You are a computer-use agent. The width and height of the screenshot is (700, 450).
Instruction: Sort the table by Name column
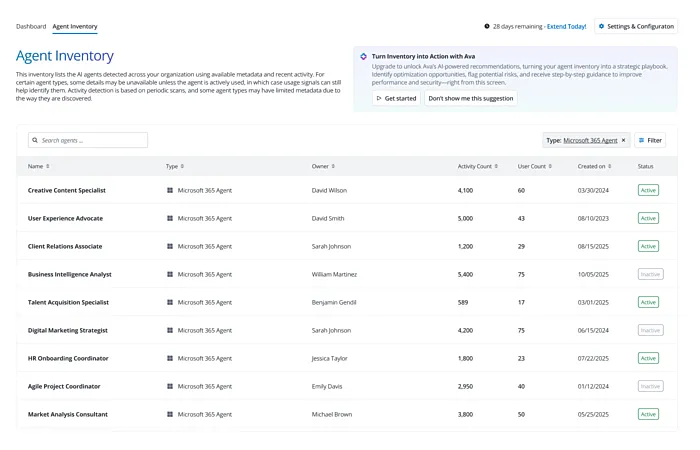click(x=37, y=166)
